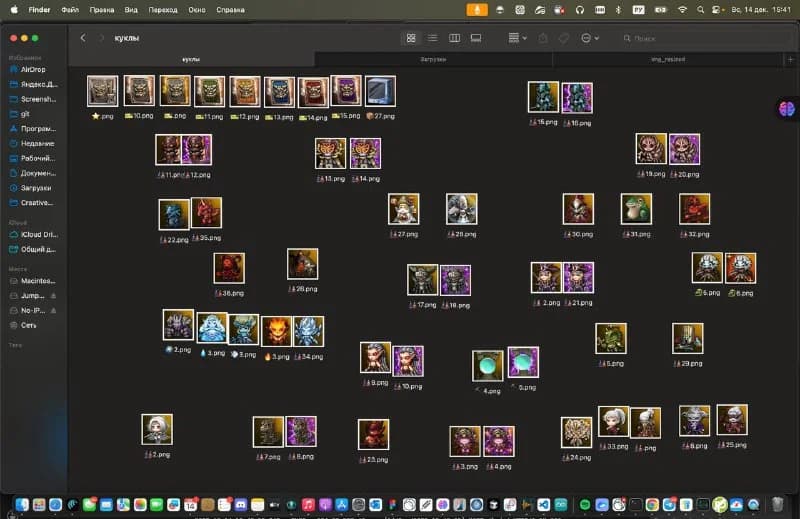Open Wi-Fi status in menu bar
The height and width of the screenshot is (519, 800).
(682, 10)
